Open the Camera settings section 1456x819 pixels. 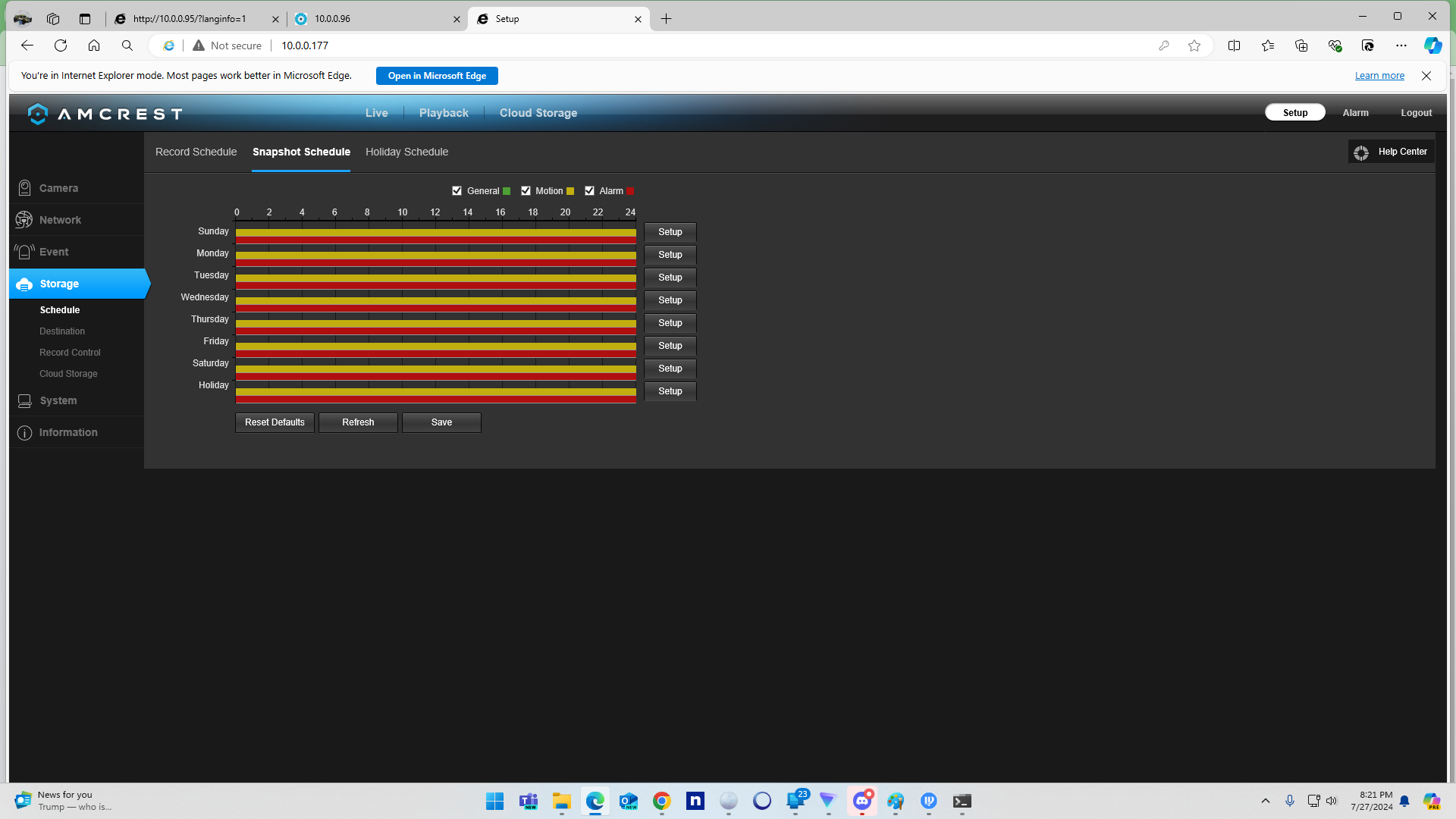[x=58, y=188]
